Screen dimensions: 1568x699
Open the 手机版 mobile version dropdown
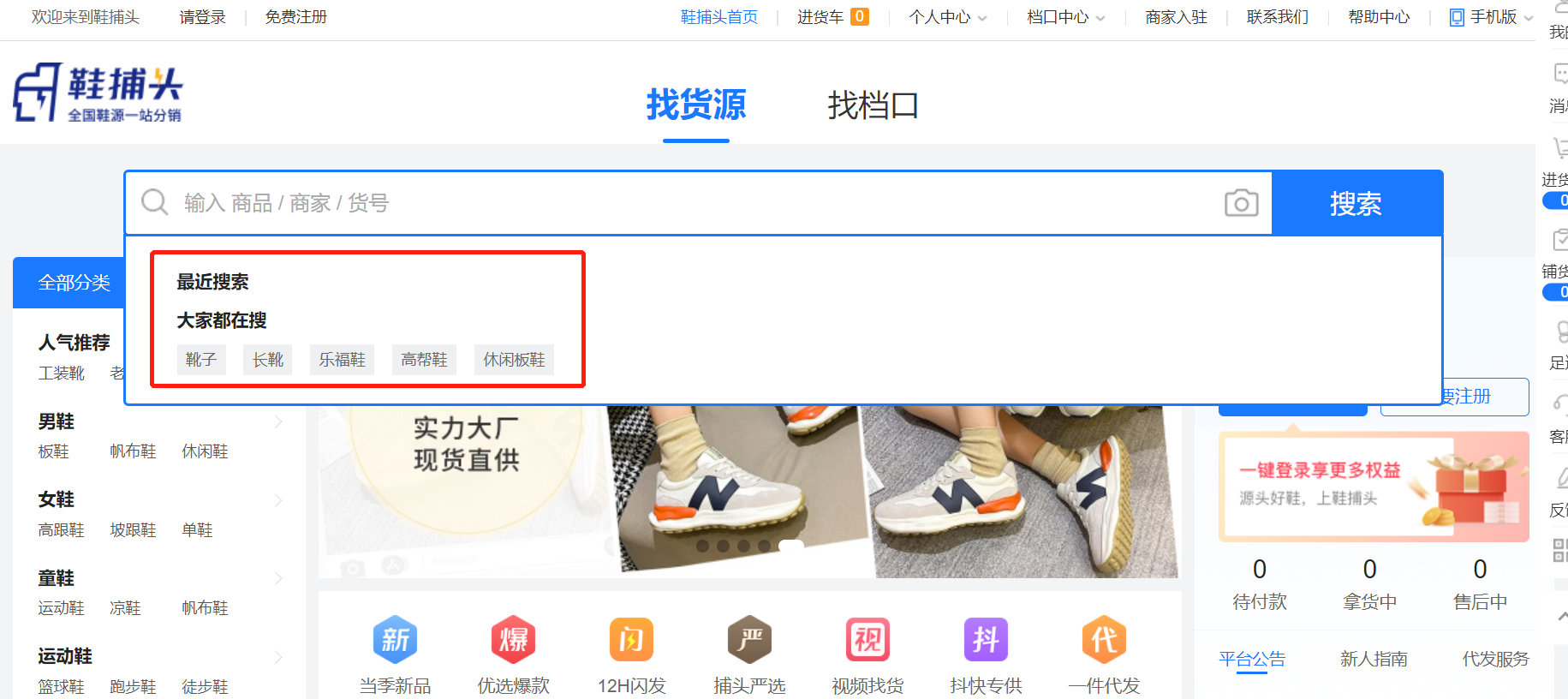click(x=1491, y=17)
